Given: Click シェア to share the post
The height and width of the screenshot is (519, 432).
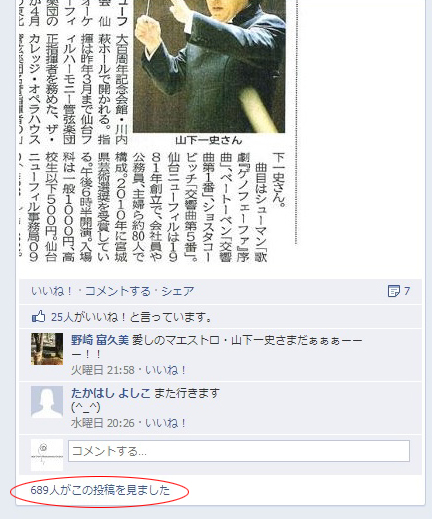Looking at the screenshot, I should (x=178, y=291).
